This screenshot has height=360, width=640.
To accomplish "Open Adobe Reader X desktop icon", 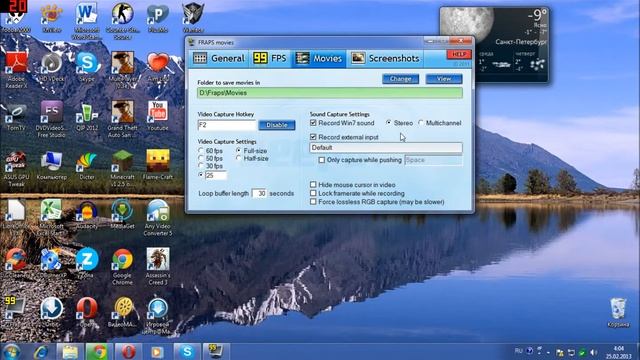I will 16,69.
